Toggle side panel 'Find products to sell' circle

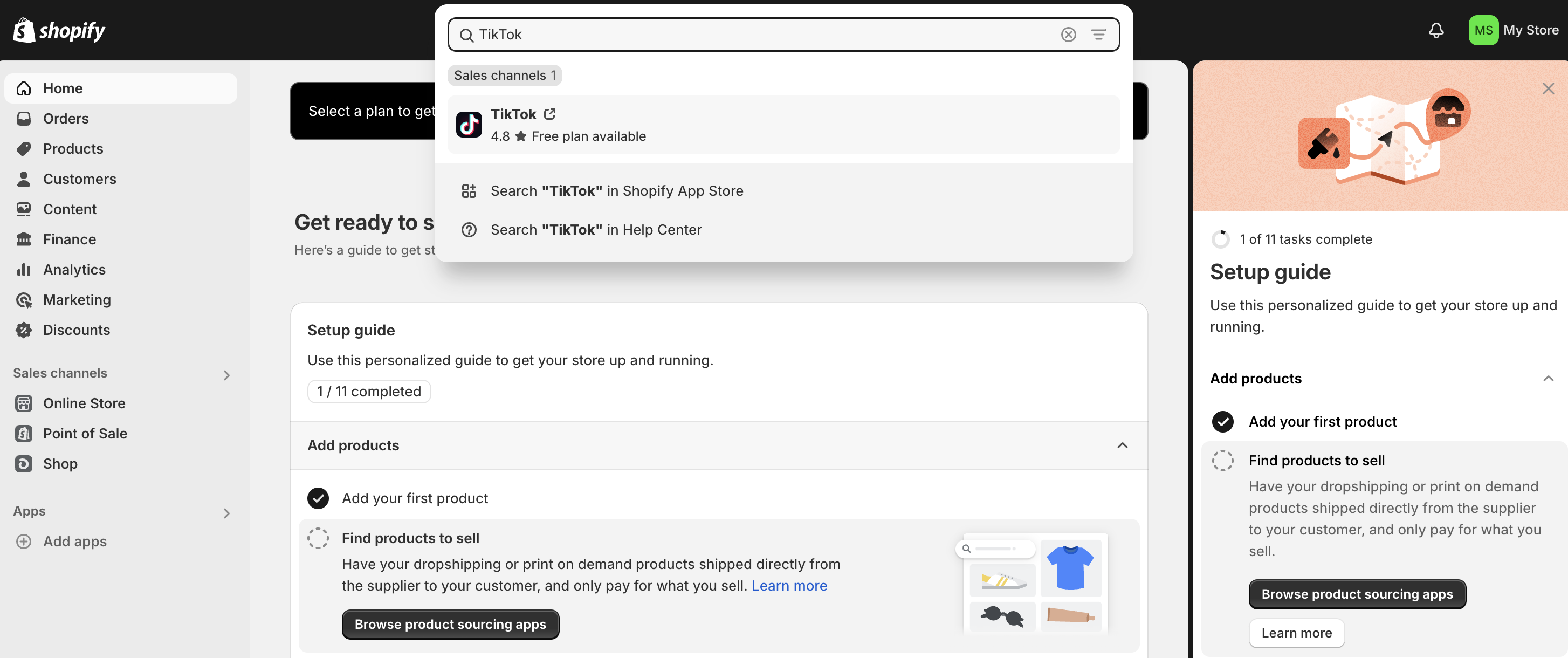[x=1222, y=460]
